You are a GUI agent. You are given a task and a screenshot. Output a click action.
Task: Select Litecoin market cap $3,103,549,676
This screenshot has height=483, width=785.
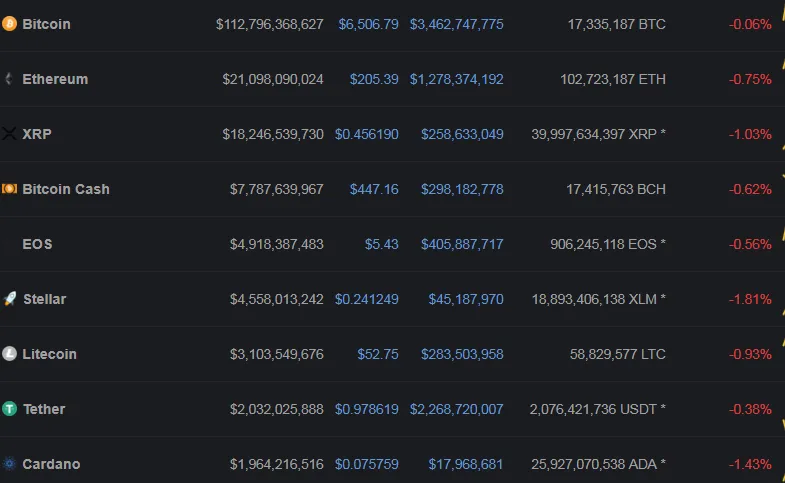click(276, 354)
